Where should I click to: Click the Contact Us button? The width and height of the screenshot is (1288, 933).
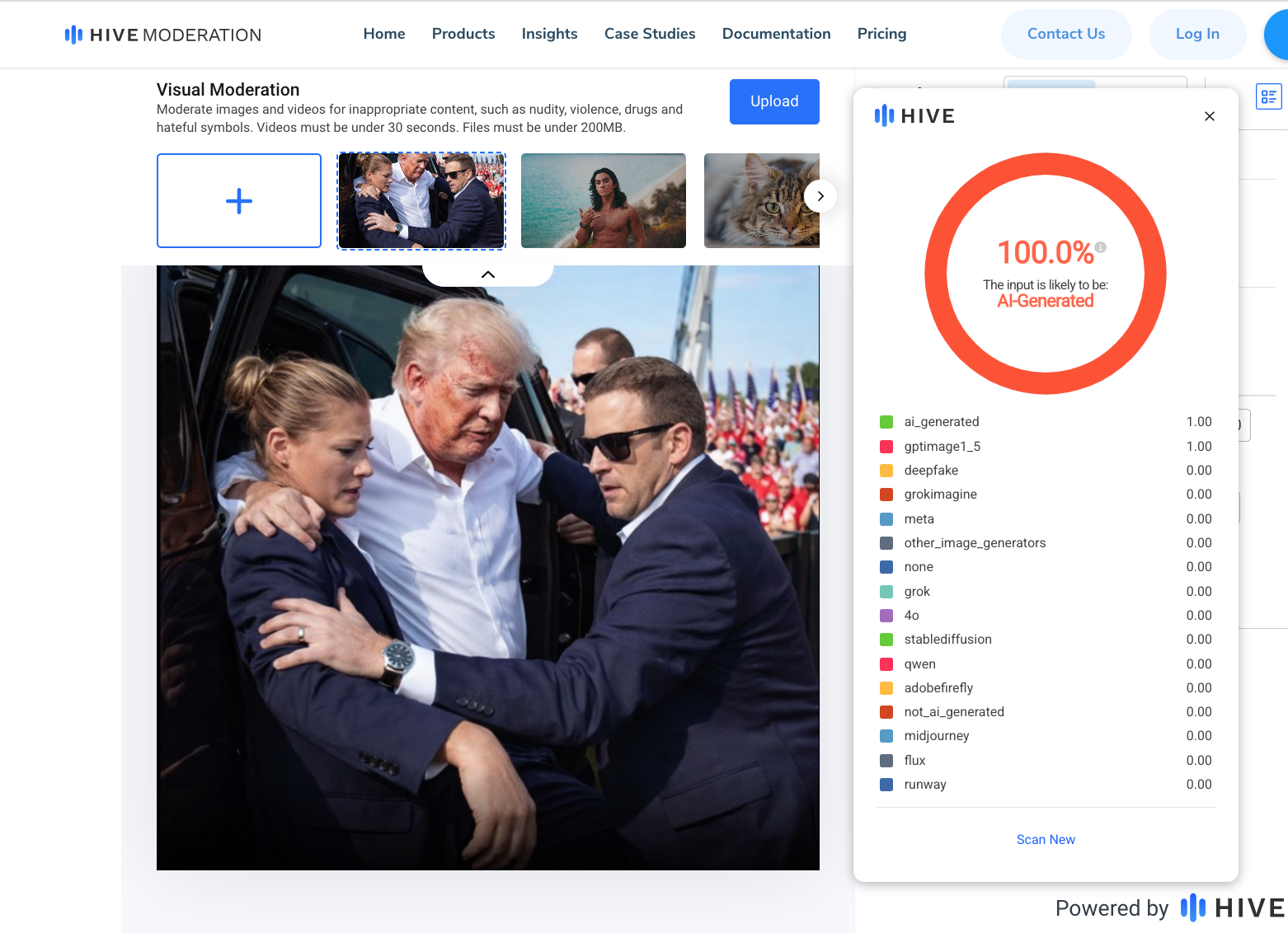pos(1065,34)
